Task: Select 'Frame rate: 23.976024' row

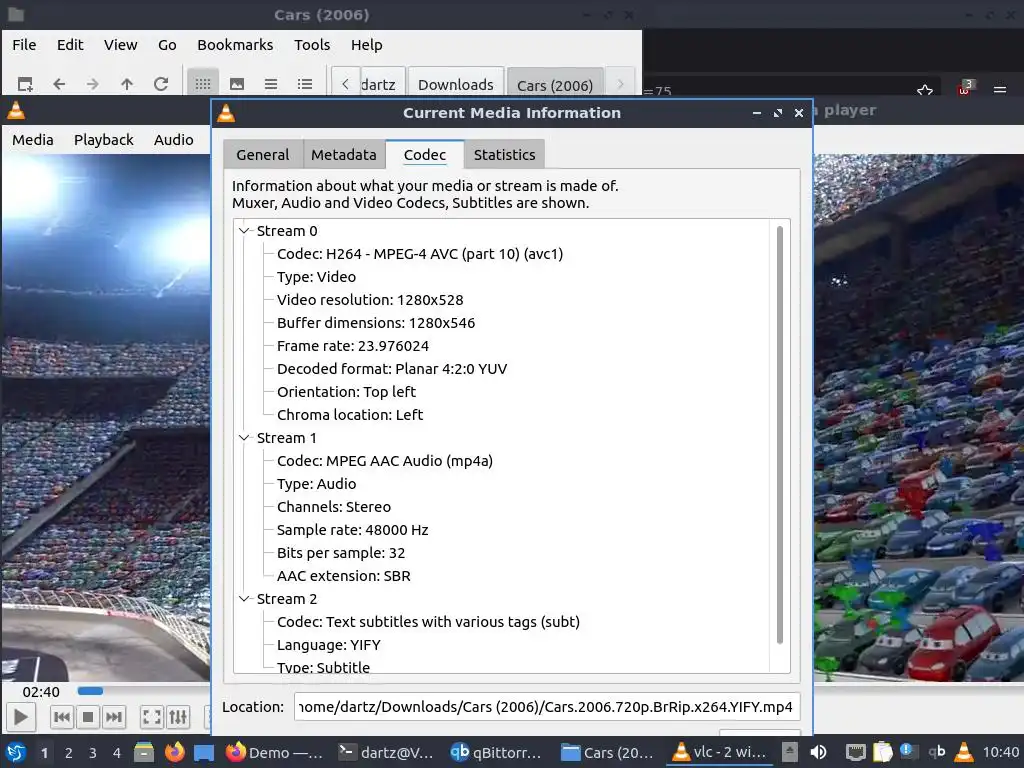Action: click(353, 345)
